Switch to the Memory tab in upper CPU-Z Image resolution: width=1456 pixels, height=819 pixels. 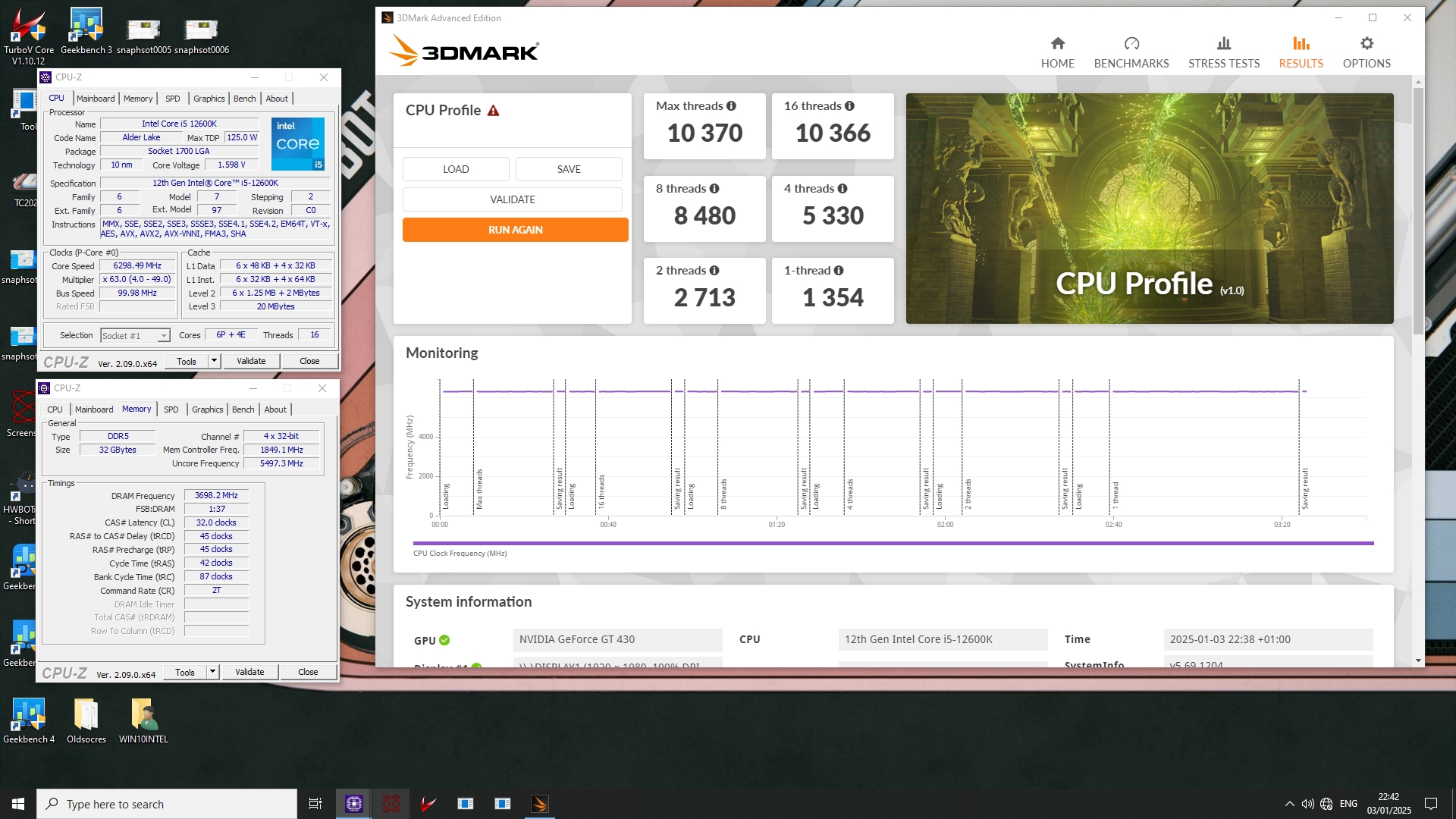pos(138,99)
